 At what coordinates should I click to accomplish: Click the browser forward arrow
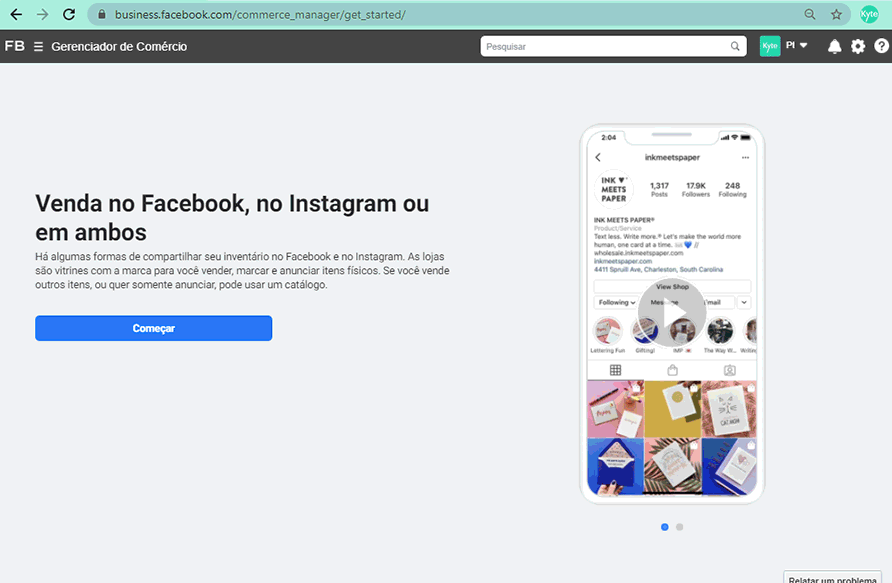coord(43,14)
